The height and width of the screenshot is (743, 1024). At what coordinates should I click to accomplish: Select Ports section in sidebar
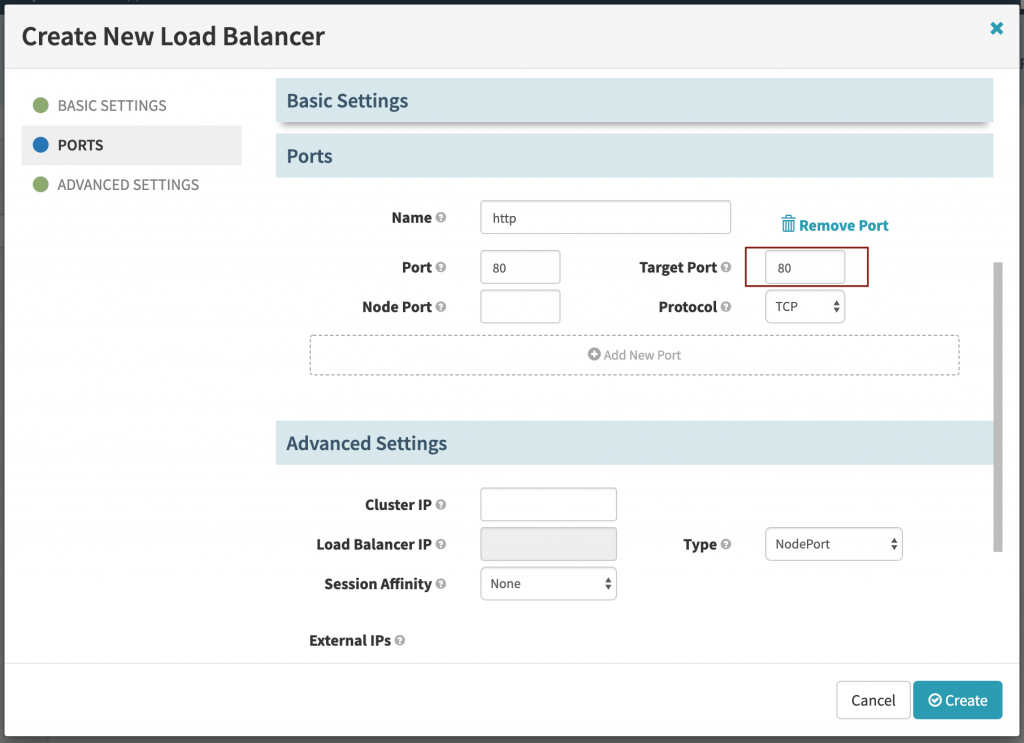80,145
